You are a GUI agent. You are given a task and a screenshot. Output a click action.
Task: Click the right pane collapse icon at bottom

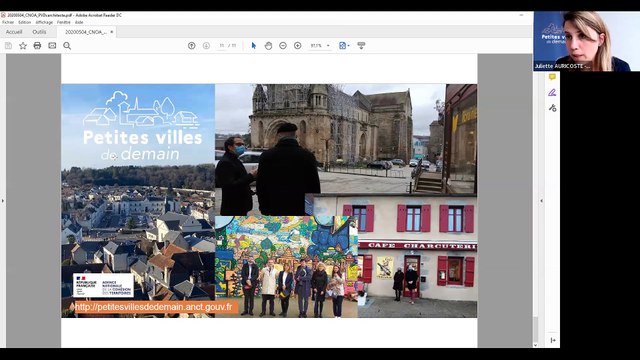(x=553, y=340)
